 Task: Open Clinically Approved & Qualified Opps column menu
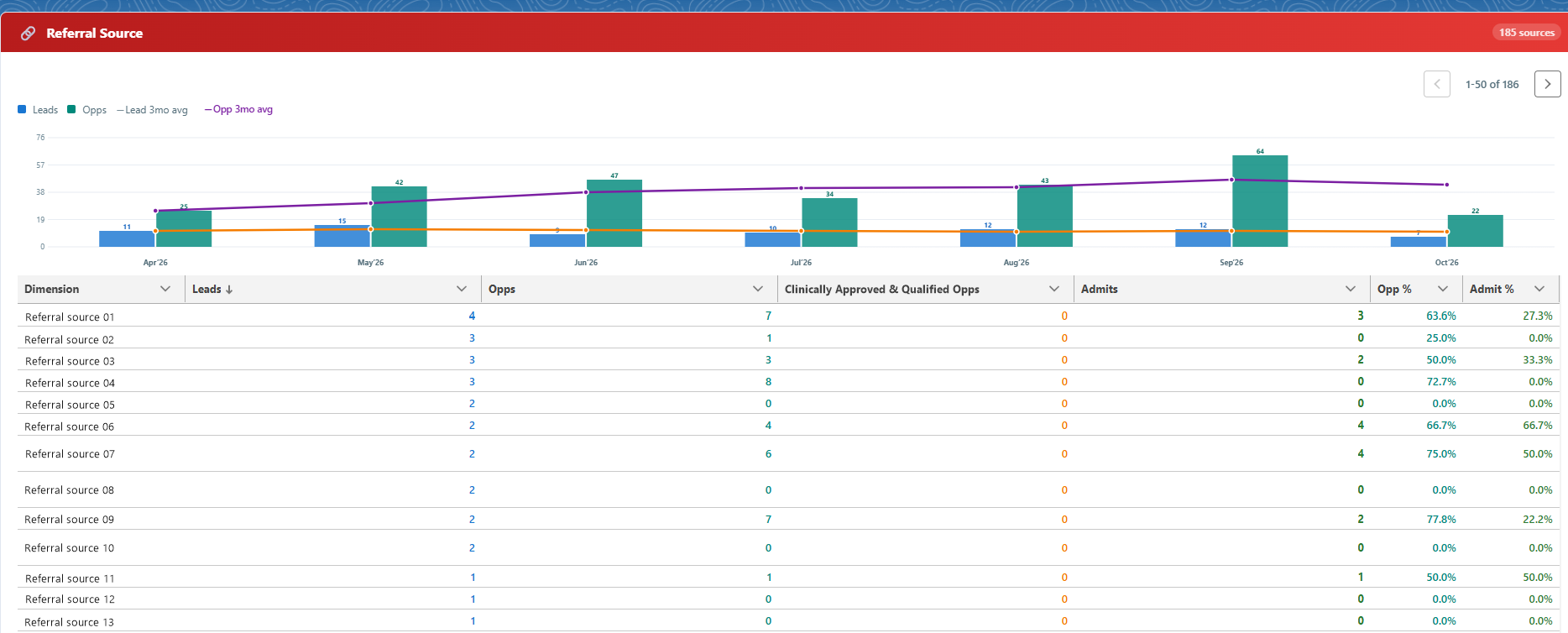tap(1054, 289)
